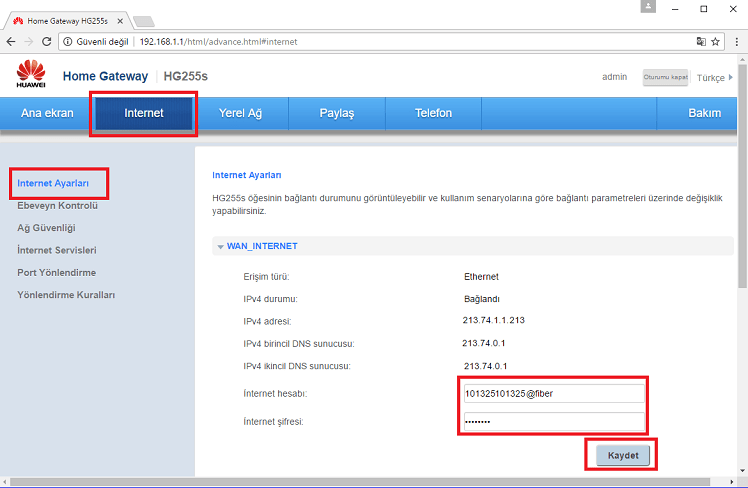Image resolution: width=748 pixels, height=488 pixels.
Task: Go to the Ana ekran tab
Action: click(x=47, y=113)
